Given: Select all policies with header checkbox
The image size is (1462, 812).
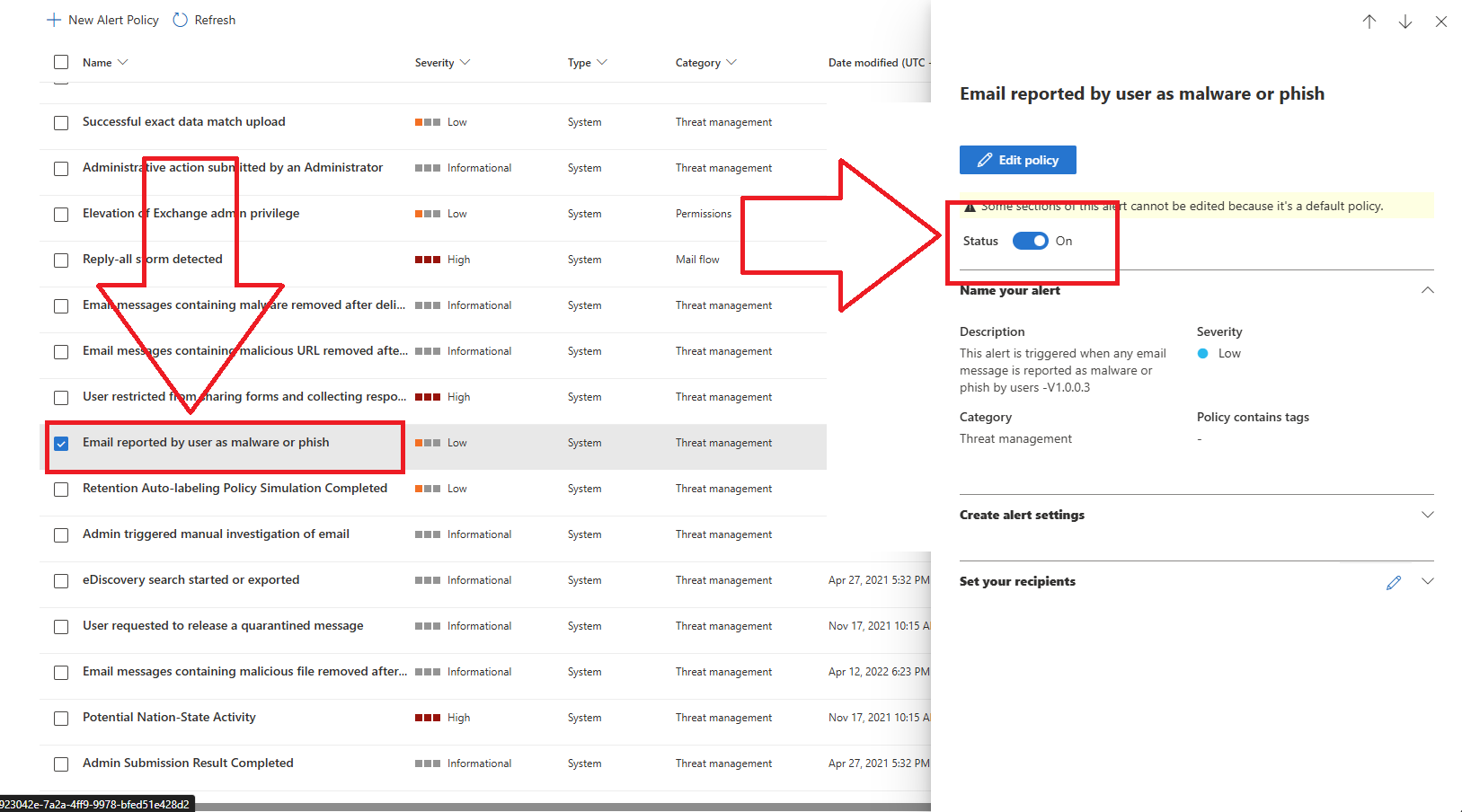Looking at the screenshot, I should [x=61, y=62].
